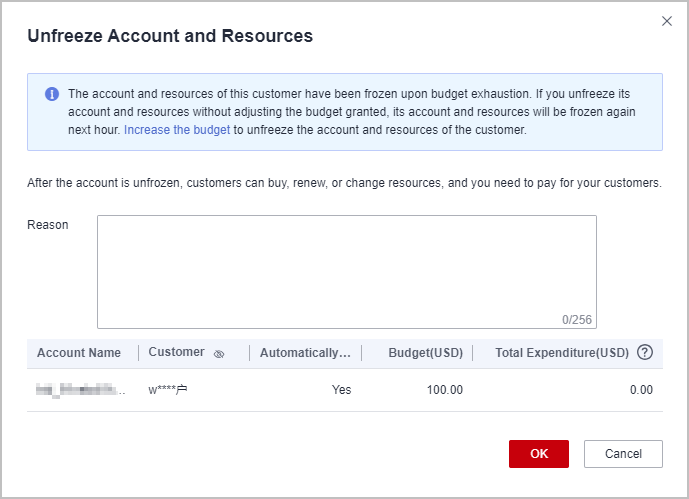Click the 100.00 budget value
The width and height of the screenshot is (689, 499).
point(444,390)
